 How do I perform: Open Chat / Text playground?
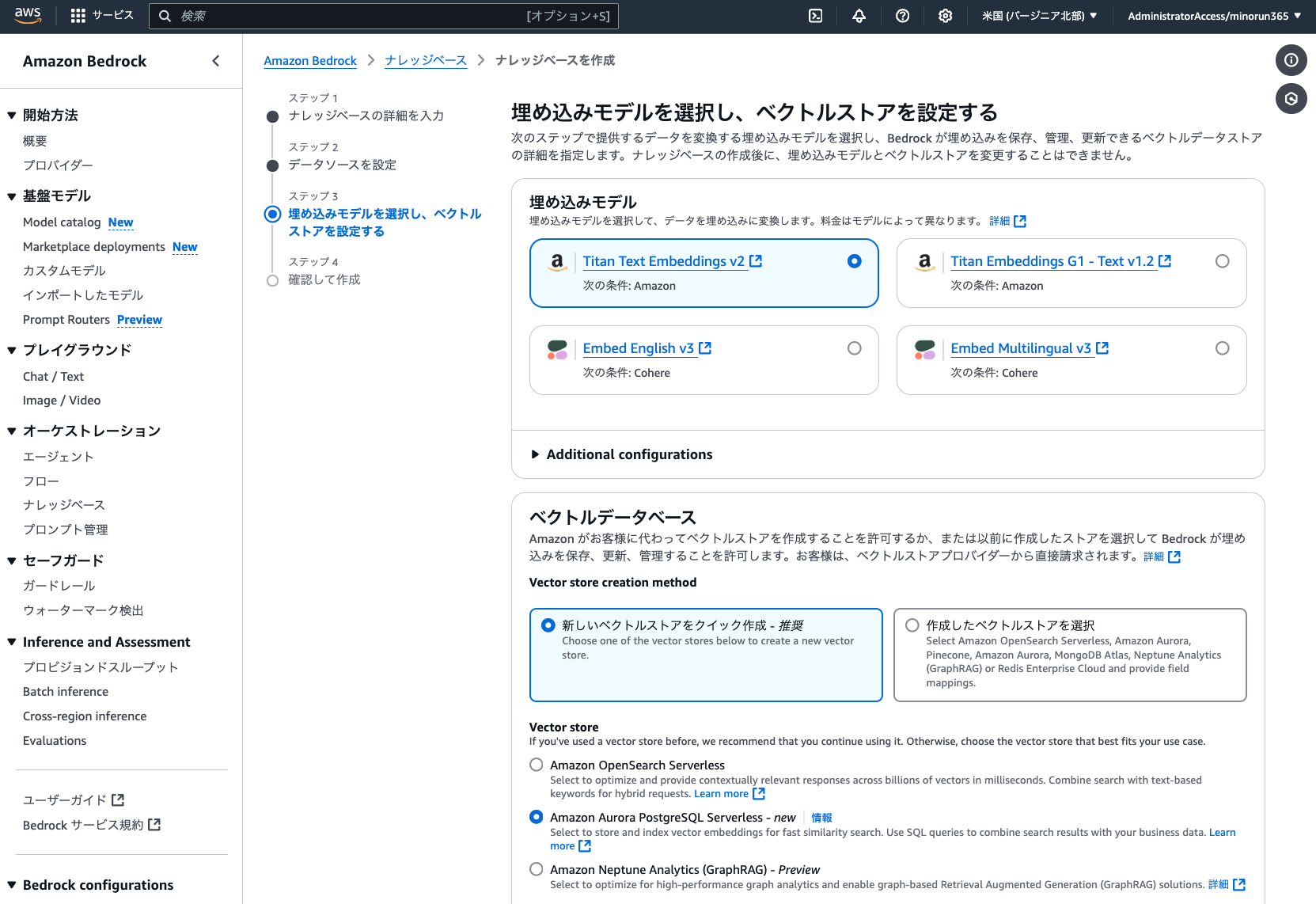pos(53,377)
